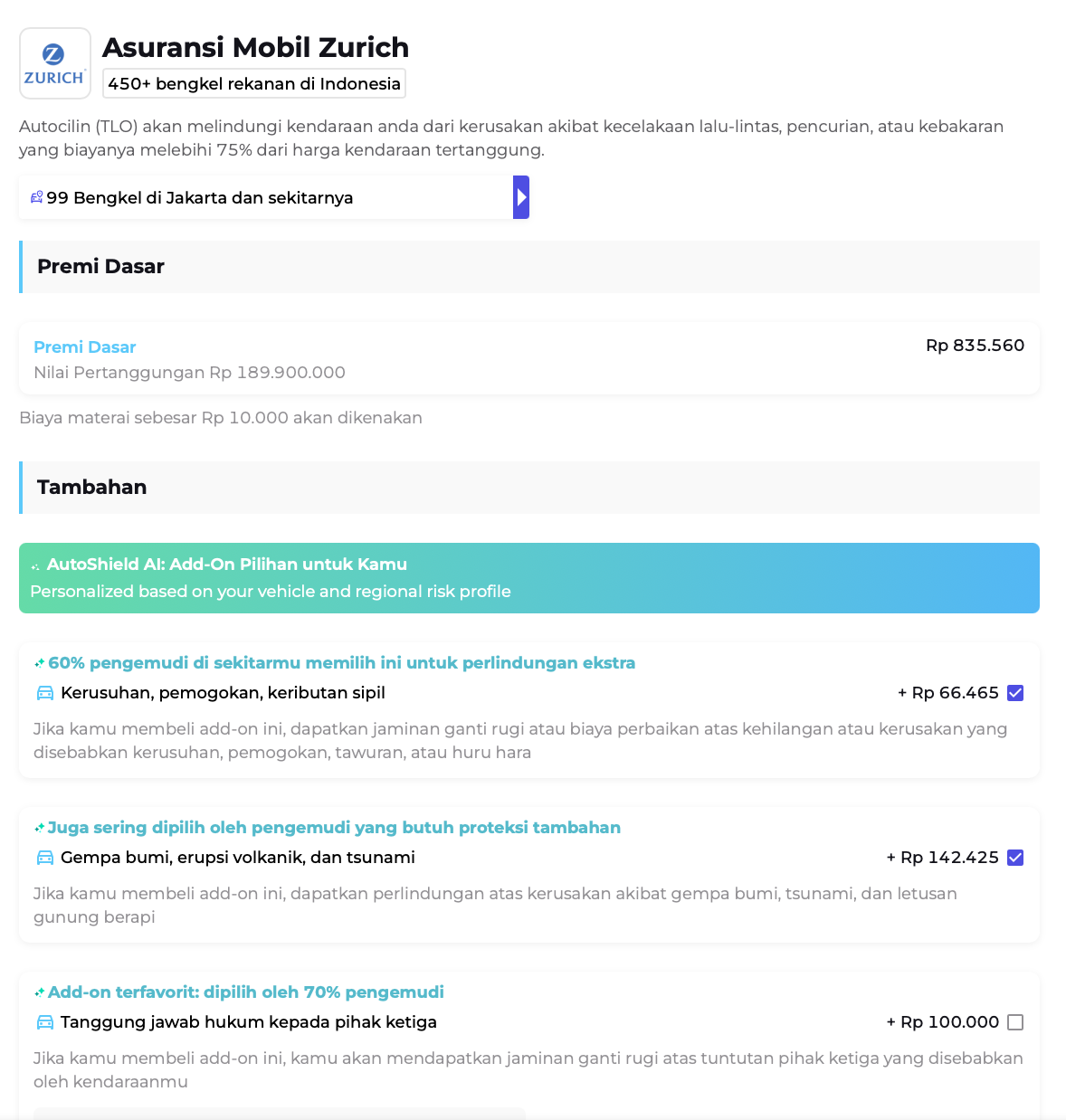Click the 450+ bengkel rekanan badge
This screenshot has width=1066, height=1120.
254,84
